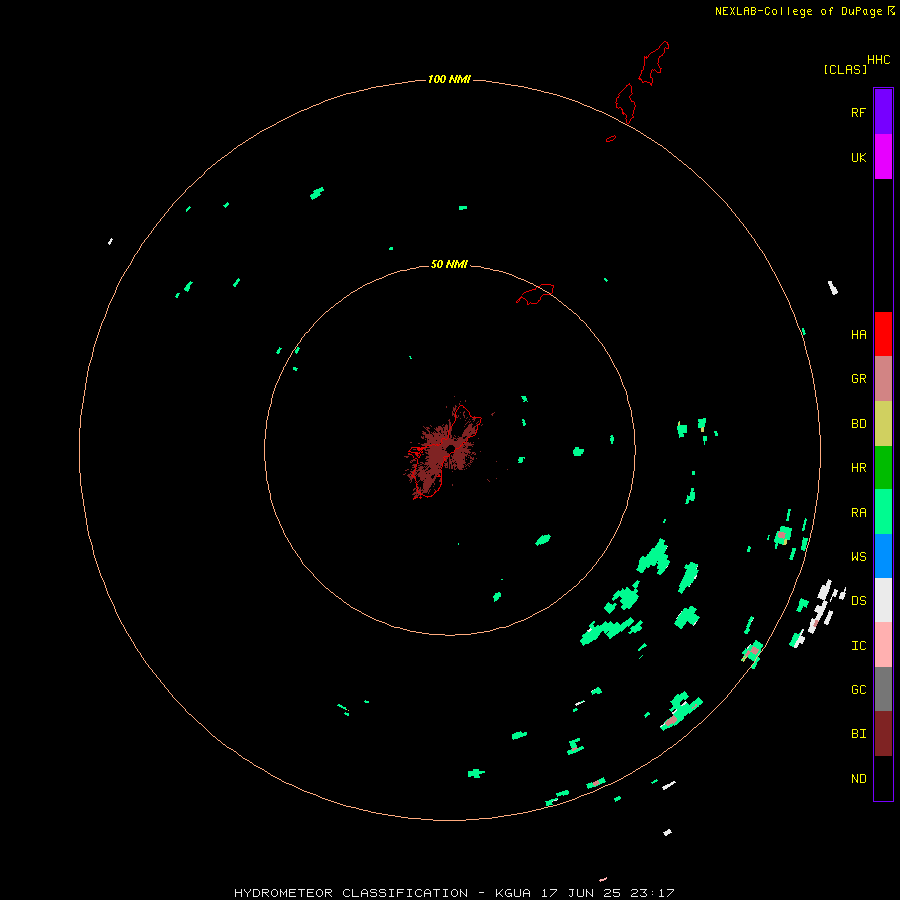Click the RA legend label
900x900 pixels.
(858, 513)
